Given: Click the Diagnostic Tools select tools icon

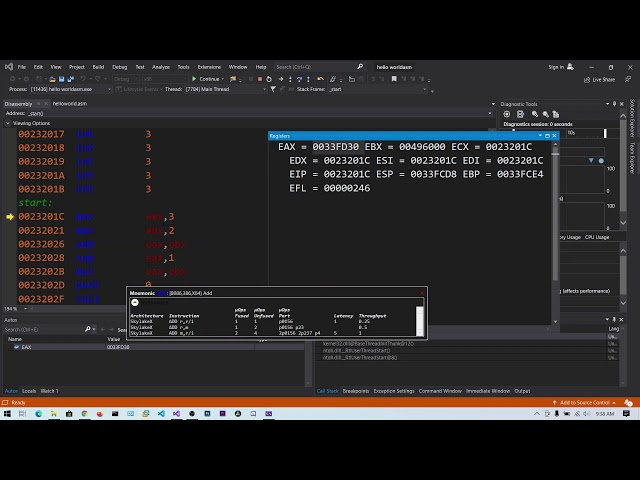Looking at the screenshot, I should (507, 114).
